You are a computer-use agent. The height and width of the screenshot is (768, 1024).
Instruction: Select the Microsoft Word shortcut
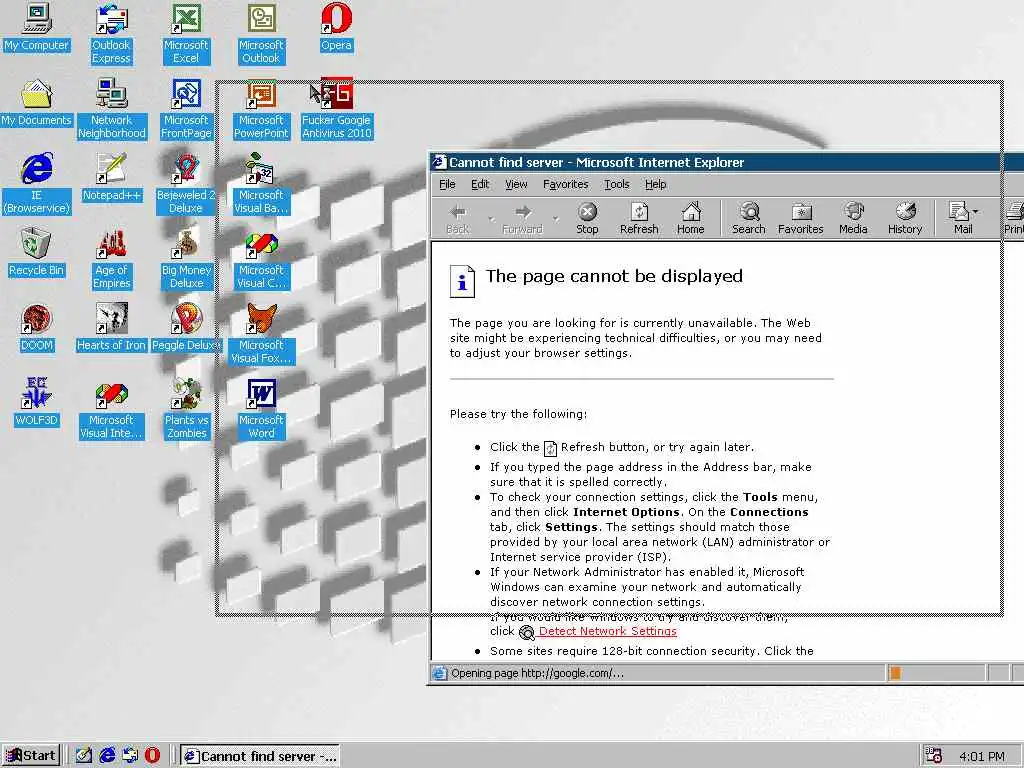click(x=261, y=408)
